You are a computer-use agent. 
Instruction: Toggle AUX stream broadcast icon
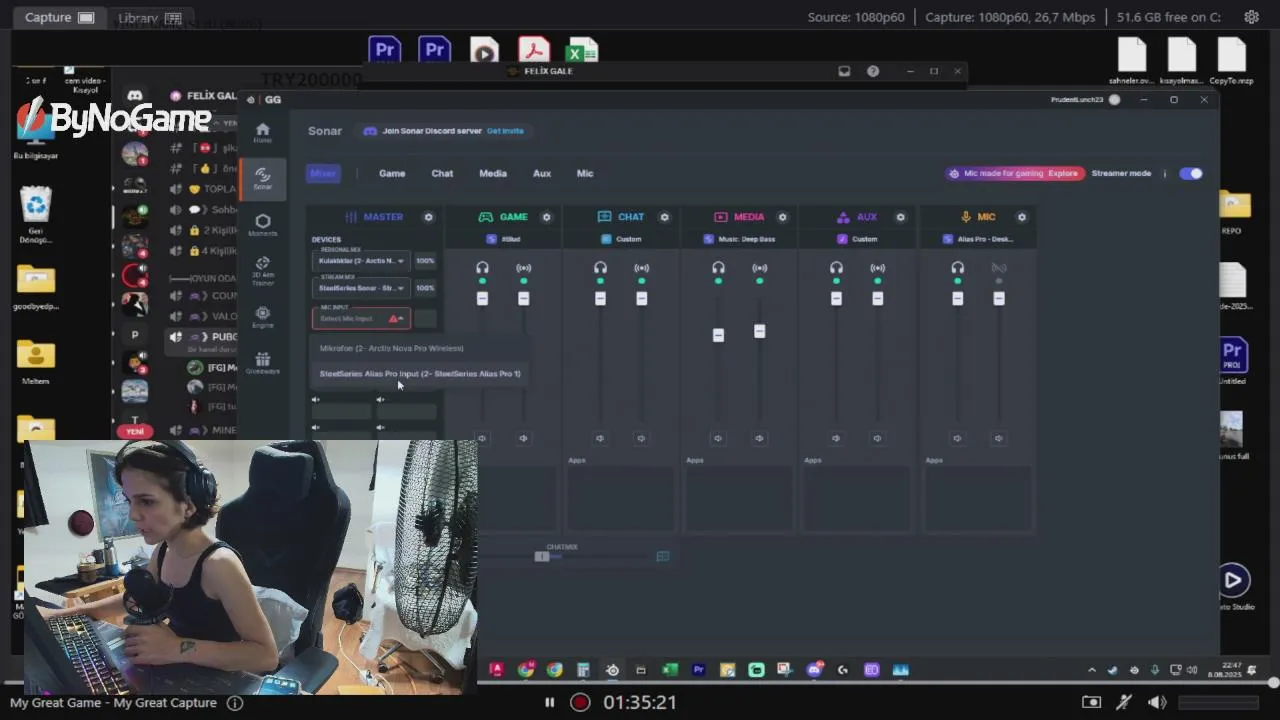[x=877, y=267]
